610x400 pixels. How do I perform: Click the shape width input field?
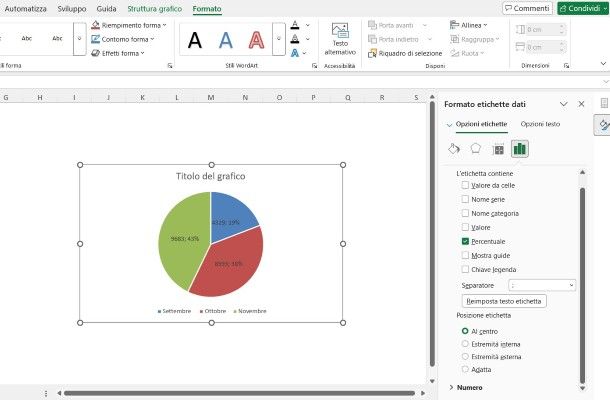545,47
